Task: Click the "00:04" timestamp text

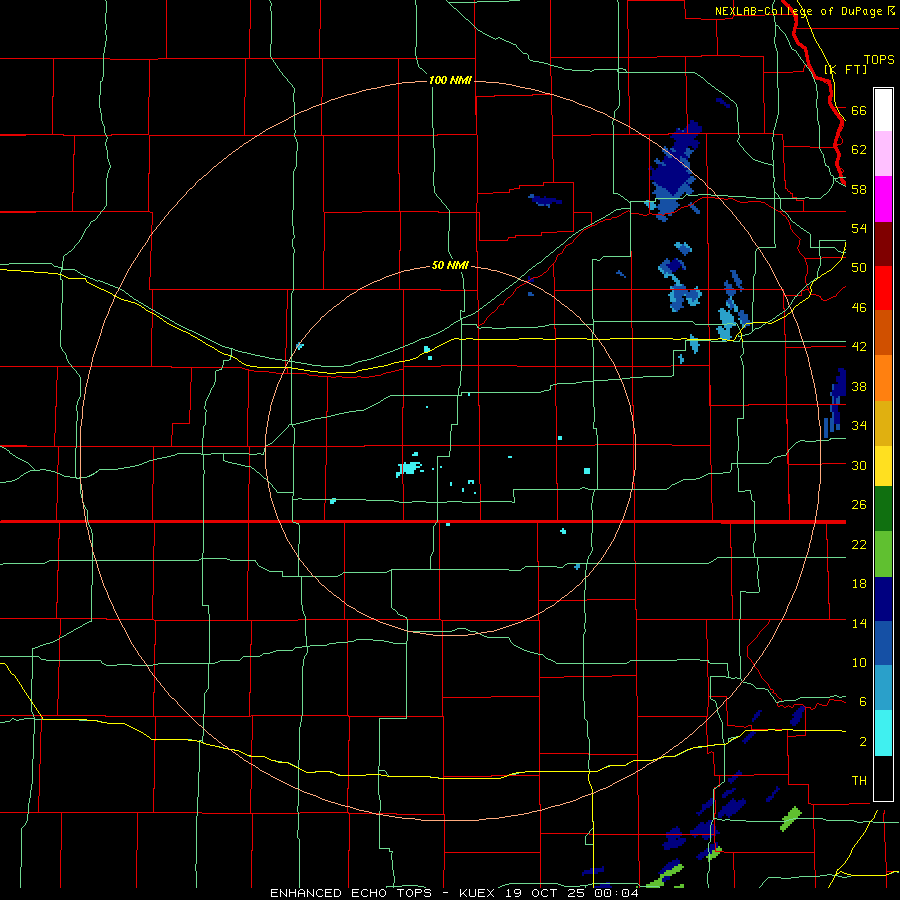Action: (x=615, y=893)
